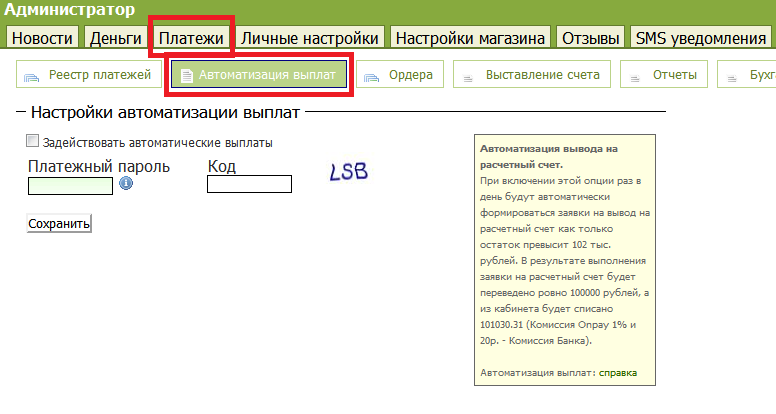Click the Реестр платежей icon

[36, 75]
